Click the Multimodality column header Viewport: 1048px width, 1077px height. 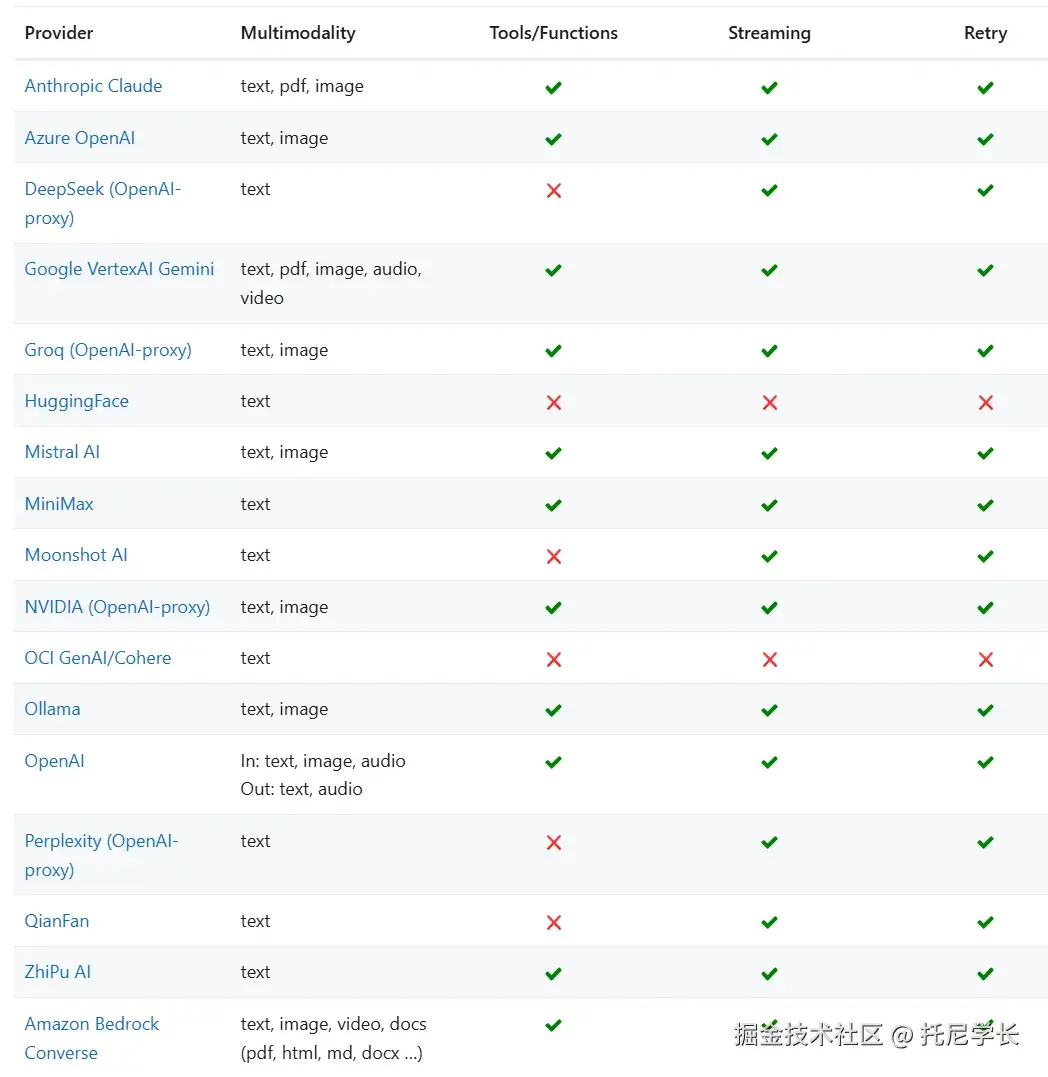(298, 33)
